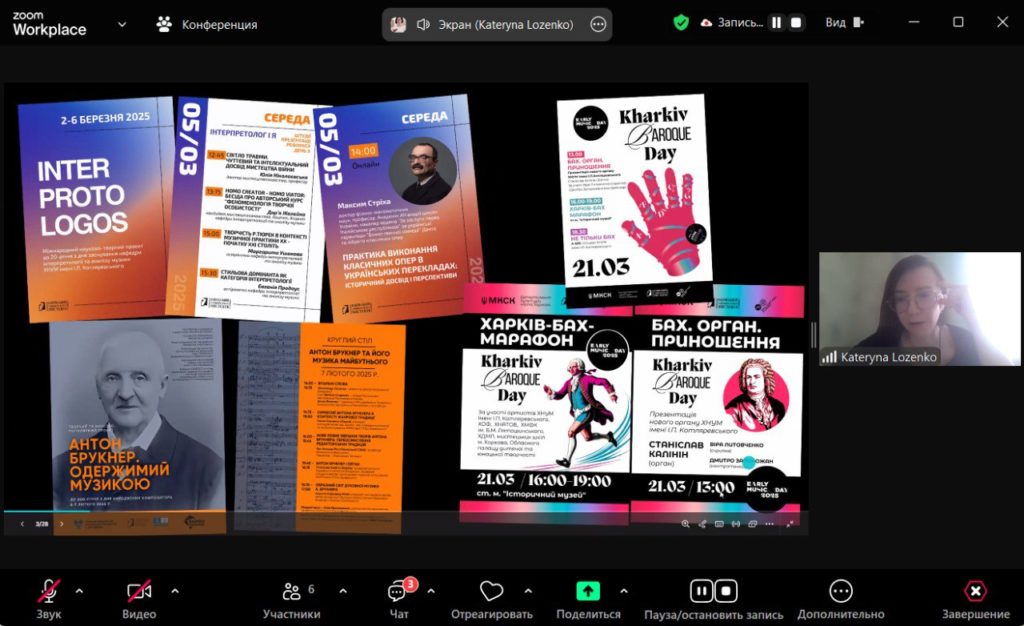Click the share icon in the slide toolbar
Image resolution: width=1024 pixels, height=626 pixels.
(x=702, y=524)
